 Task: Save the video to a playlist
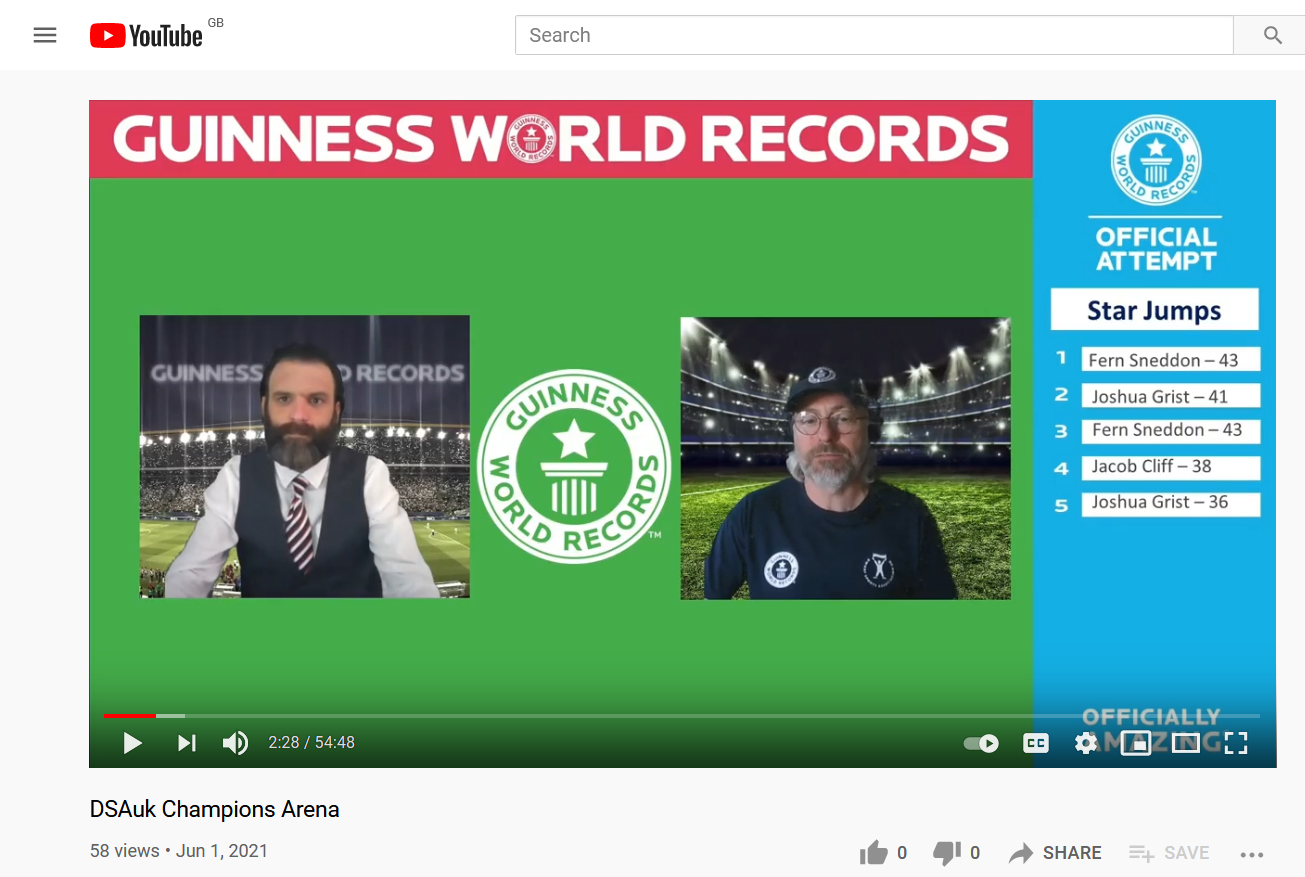[1169, 853]
